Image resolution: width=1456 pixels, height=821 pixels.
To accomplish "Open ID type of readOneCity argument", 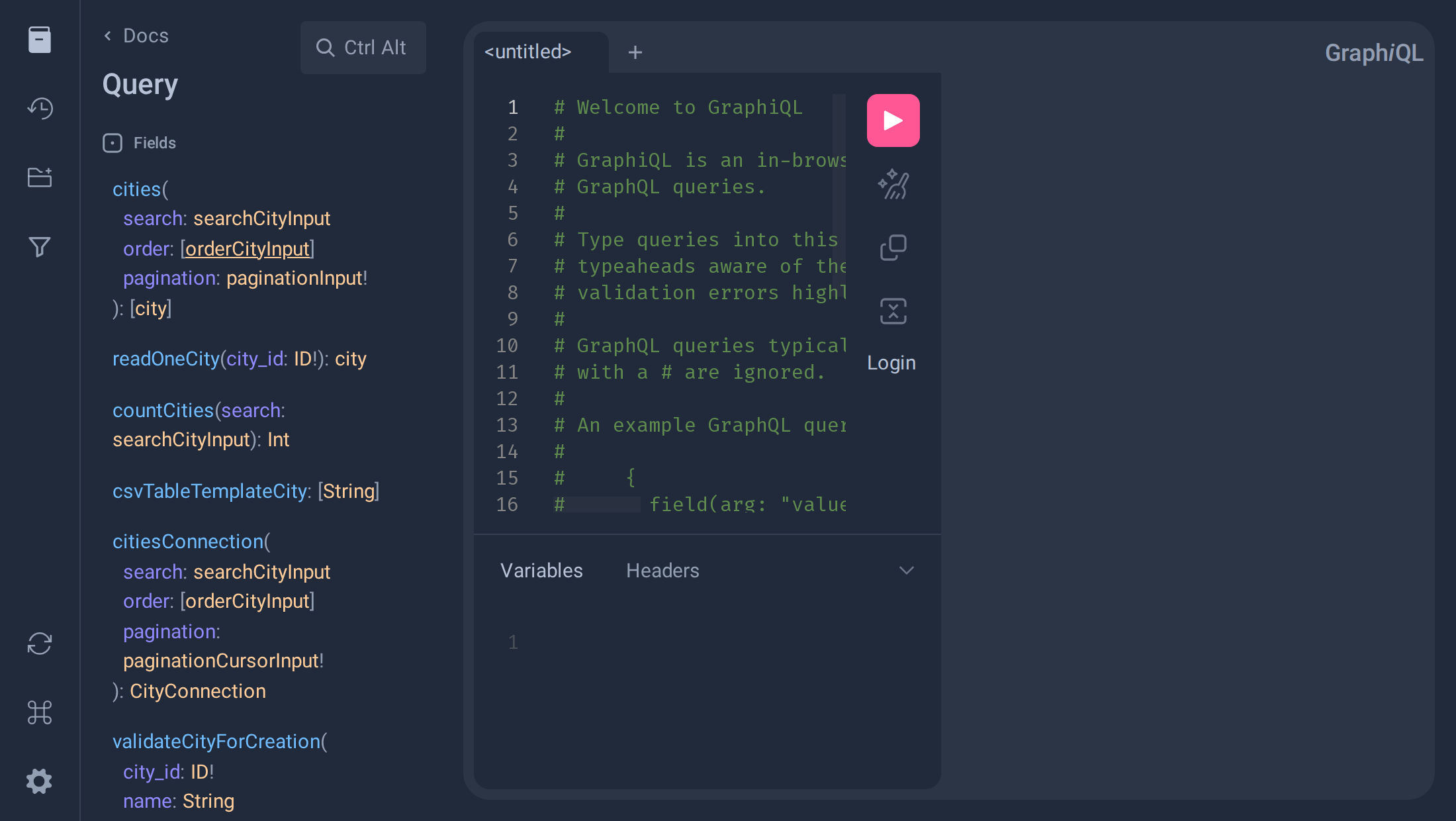I will click(x=302, y=359).
